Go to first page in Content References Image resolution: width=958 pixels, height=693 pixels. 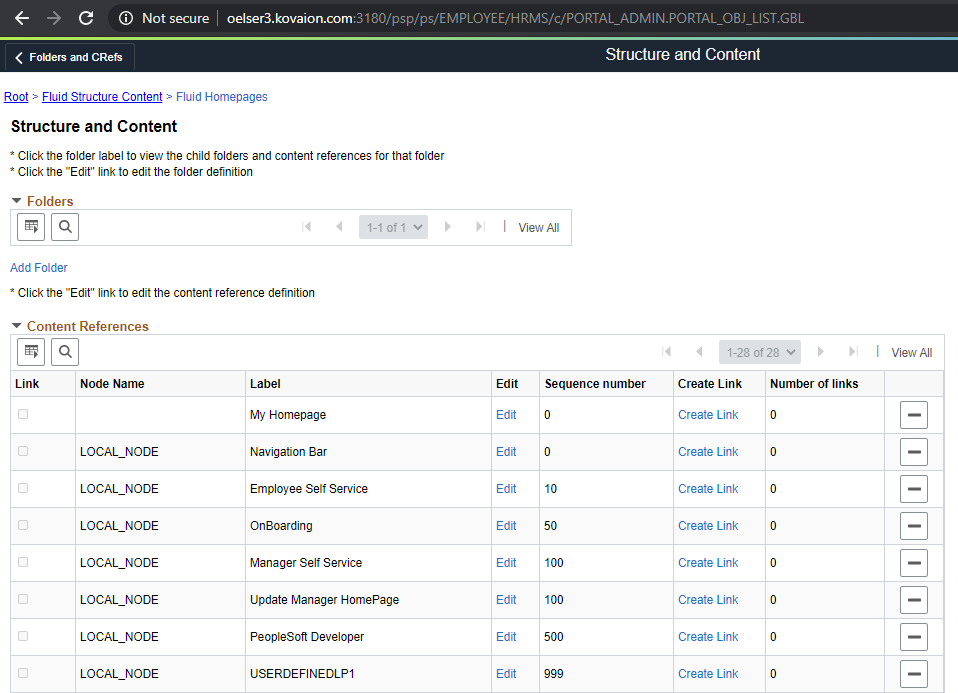[x=667, y=351]
